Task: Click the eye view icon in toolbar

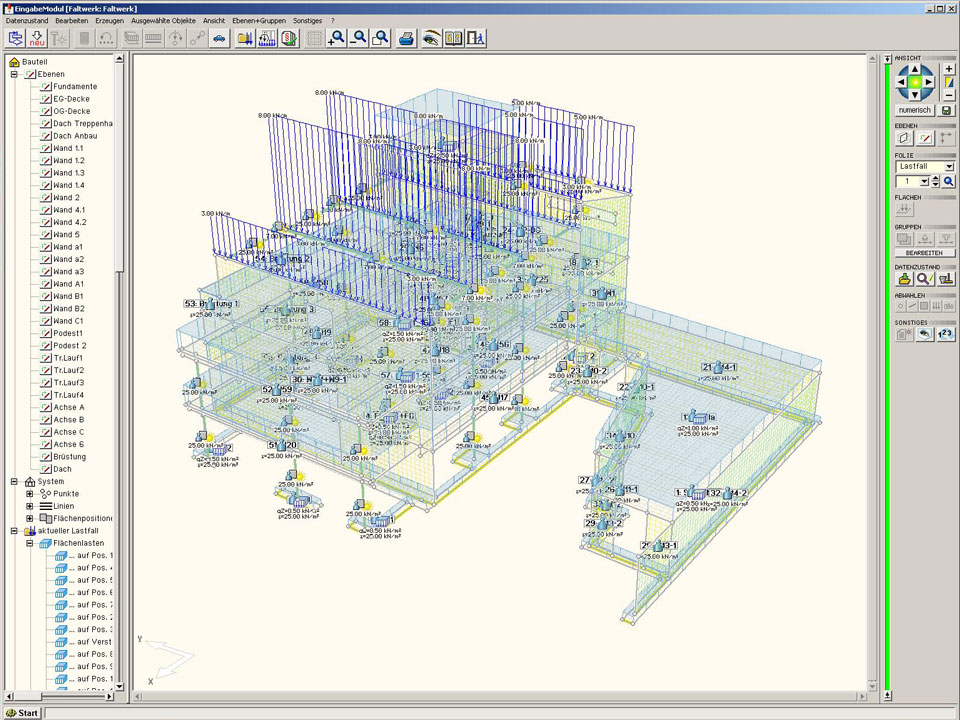Action: (431, 39)
